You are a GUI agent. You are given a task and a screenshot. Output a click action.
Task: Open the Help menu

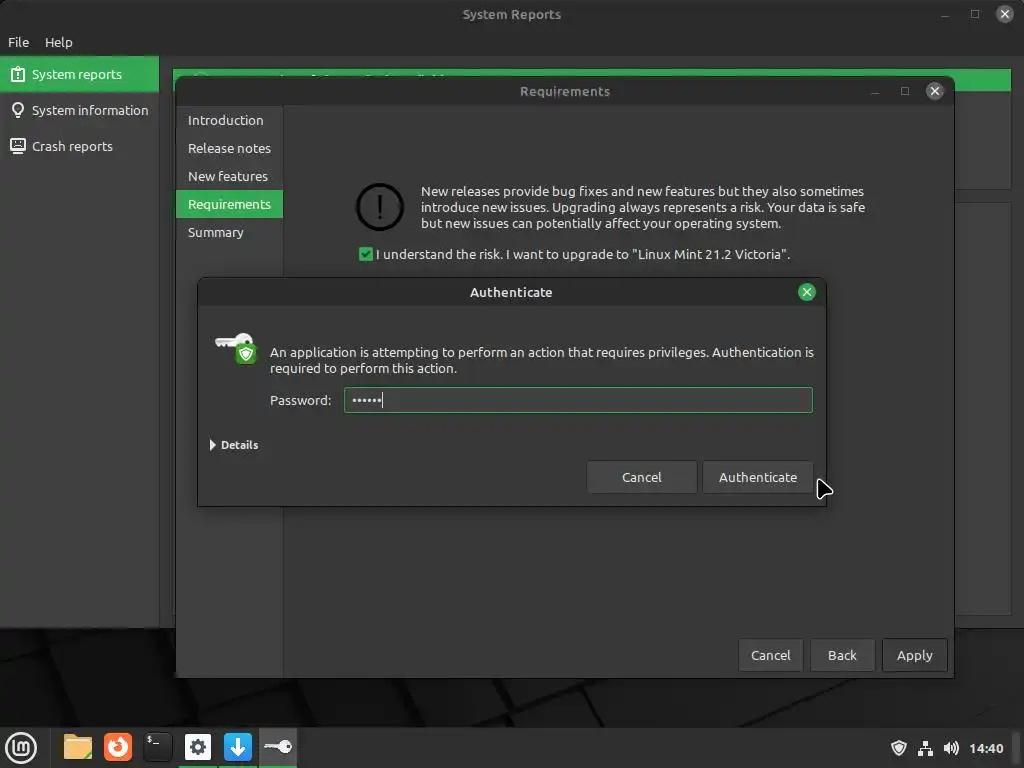coord(59,42)
